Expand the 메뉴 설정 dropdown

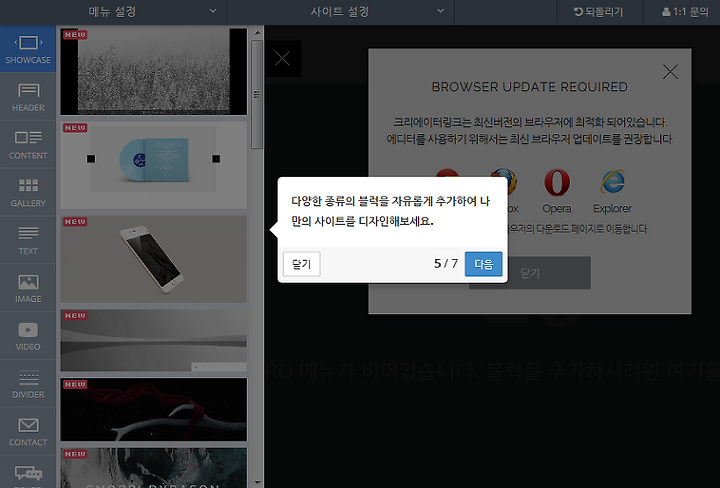pos(113,12)
